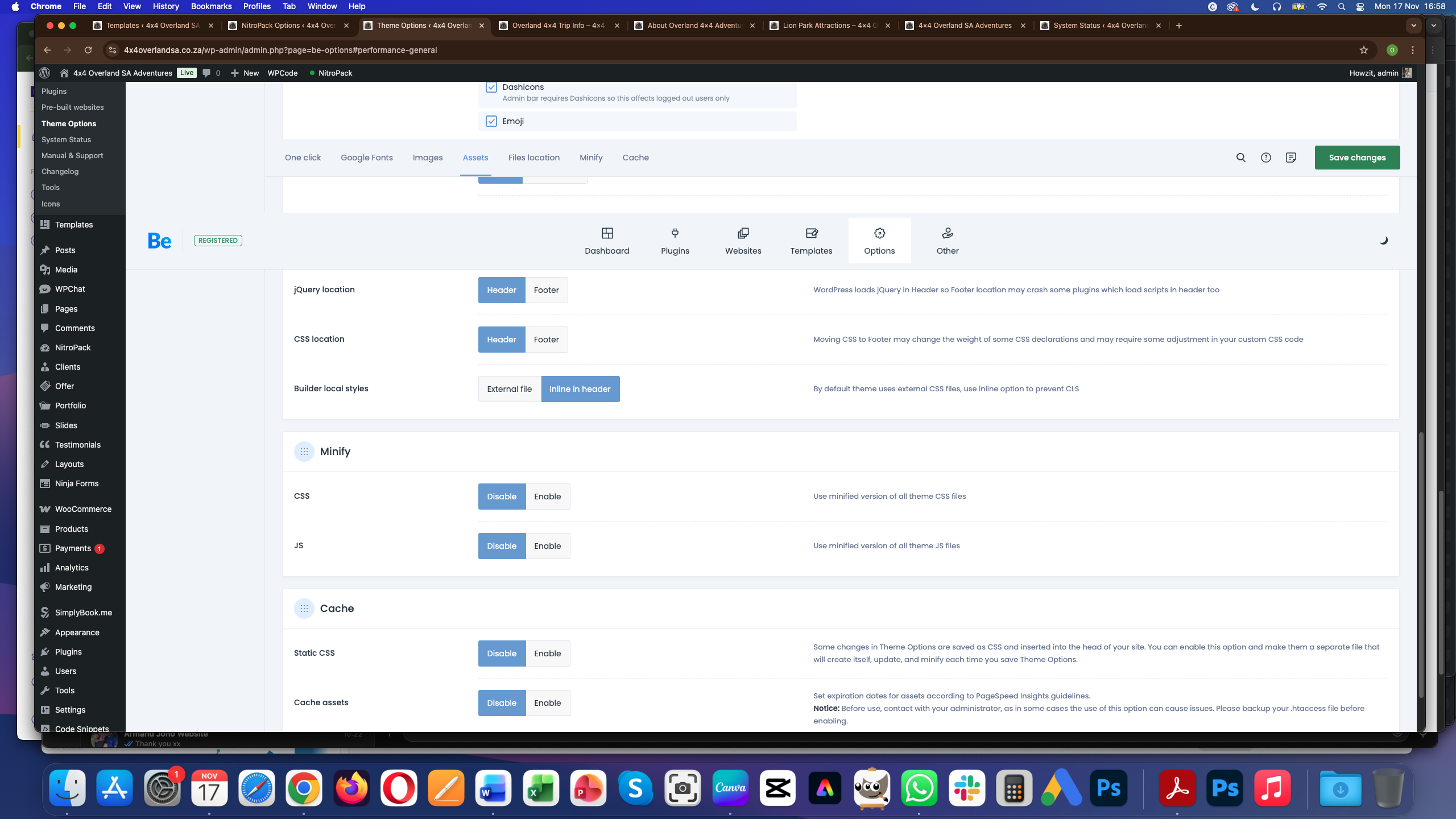
Task: Uncheck the Dashicons checkbox
Action: (x=491, y=87)
